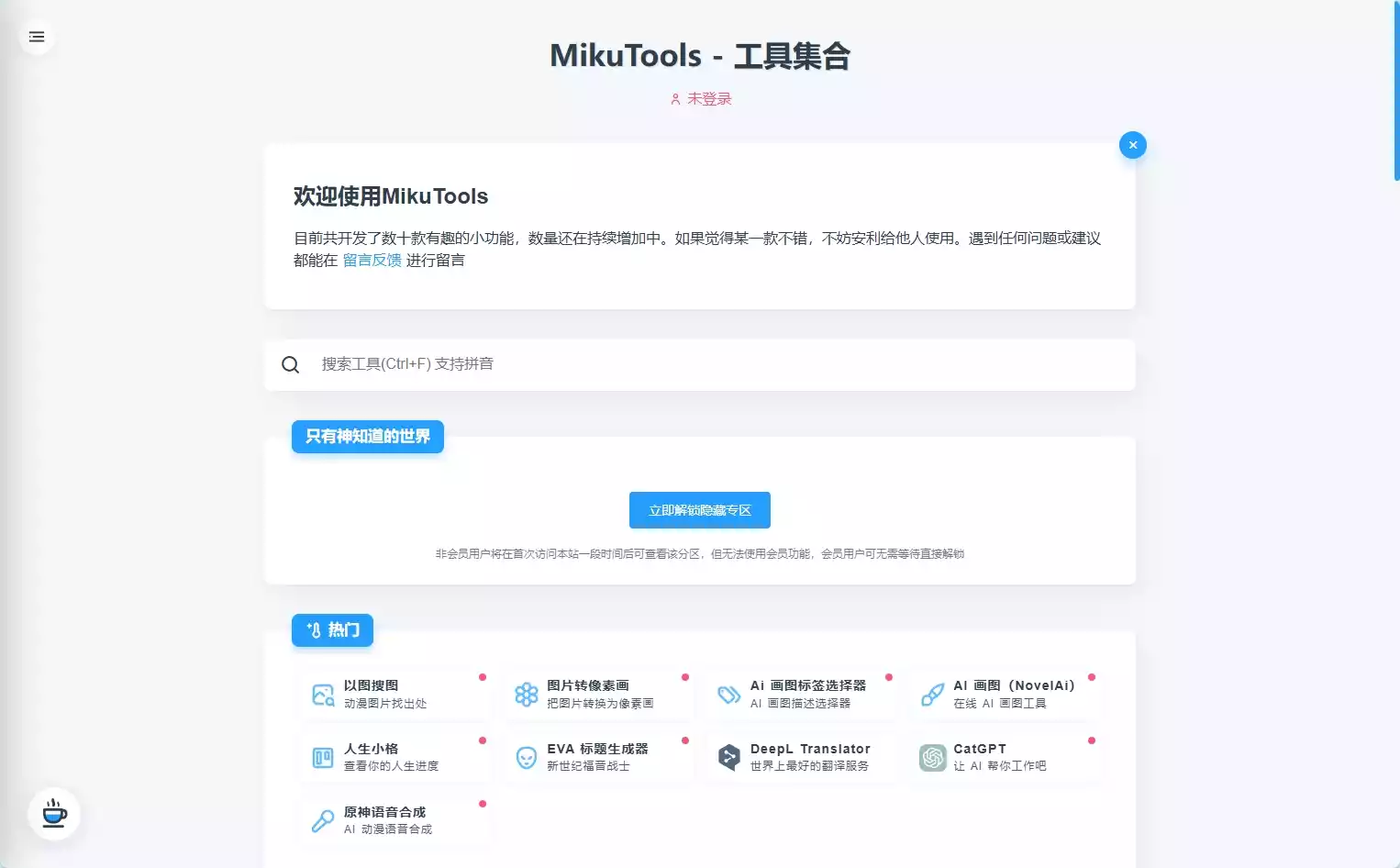Click the DeepL Translator logo icon
Image resolution: width=1400 pixels, height=868 pixels.
point(729,757)
